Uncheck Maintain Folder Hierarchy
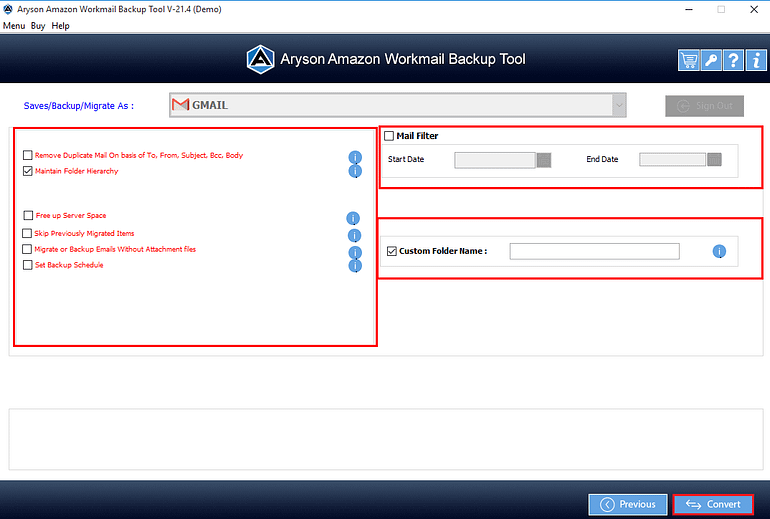Screen dimensions: 770x519 click(x=28, y=172)
